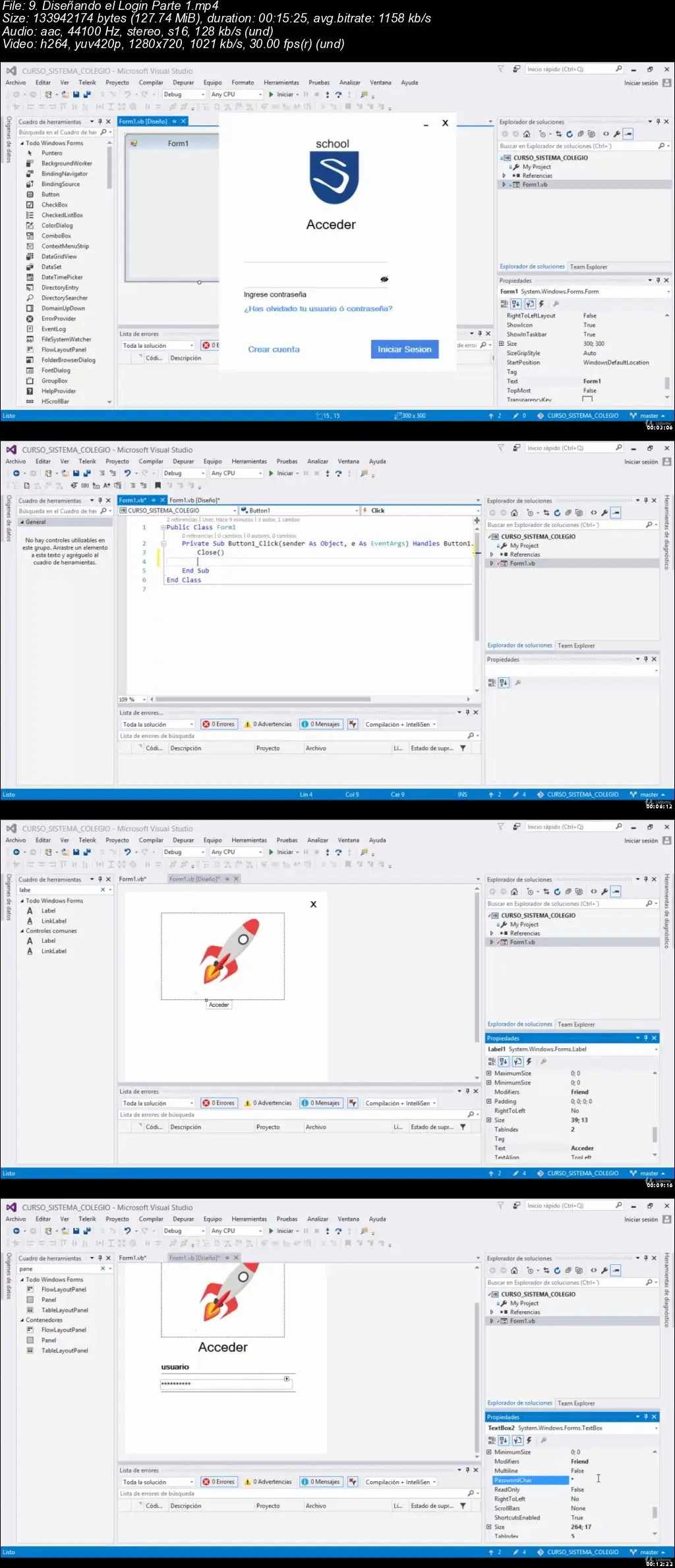This screenshot has width=675, height=1568.
Task: Pick the DomainUpDown toolbox icon
Action: 30,308
